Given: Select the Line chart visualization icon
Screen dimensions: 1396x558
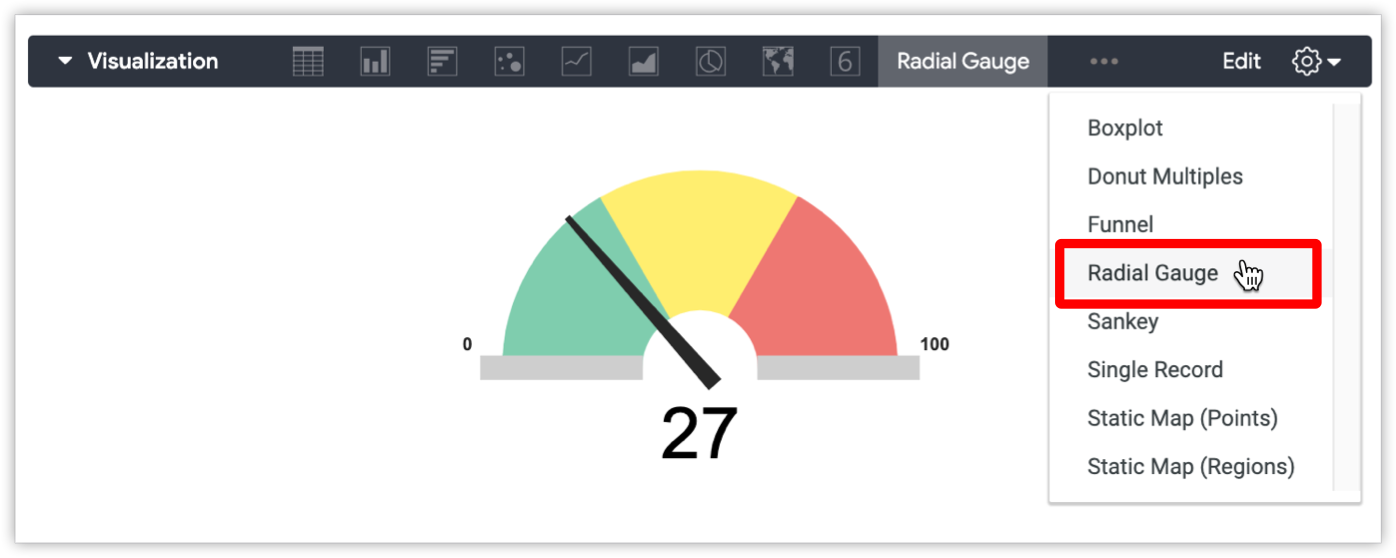Looking at the screenshot, I should click(x=576, y=62).
